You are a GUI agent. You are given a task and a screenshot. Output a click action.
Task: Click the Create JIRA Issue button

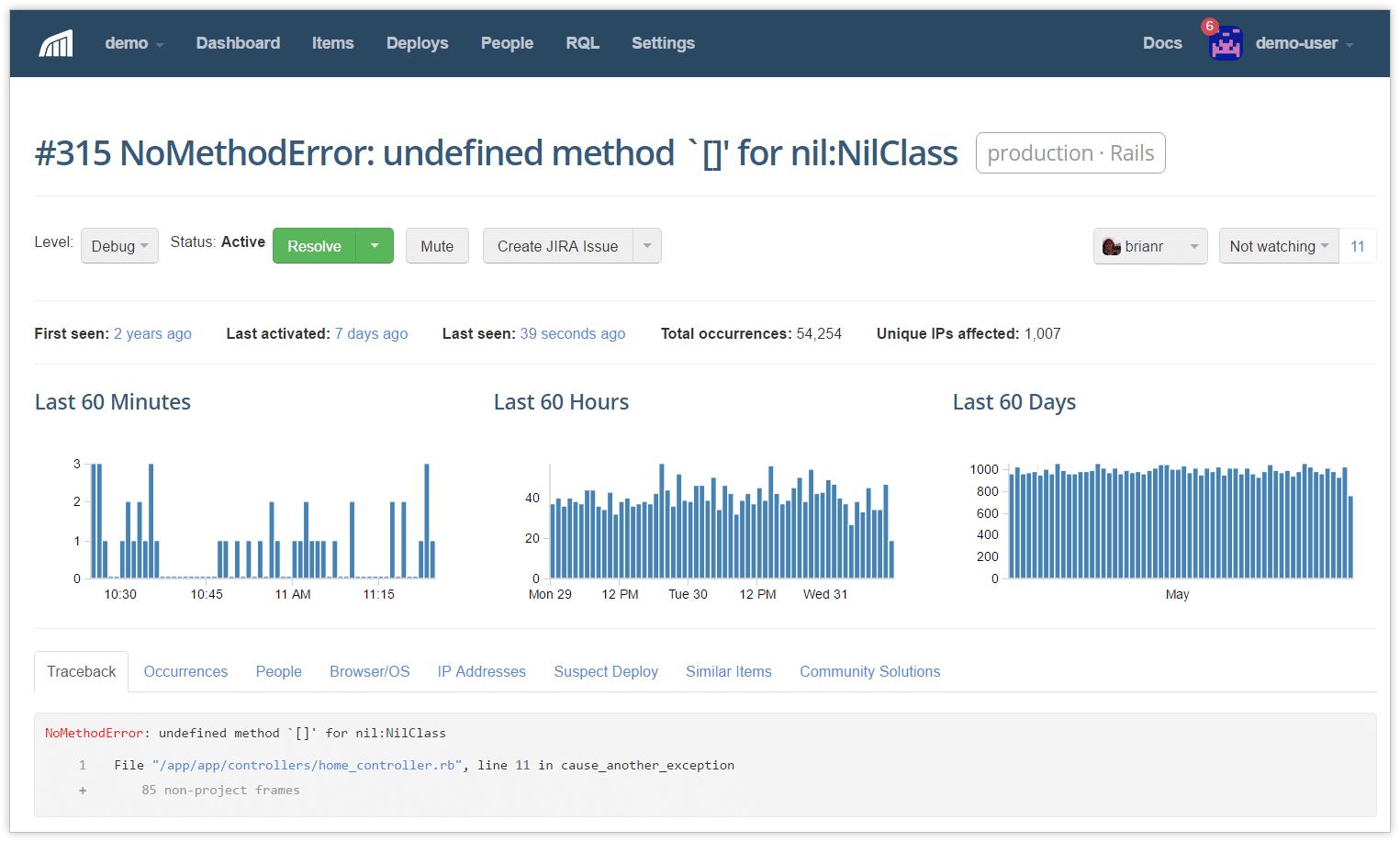point(557,246)
